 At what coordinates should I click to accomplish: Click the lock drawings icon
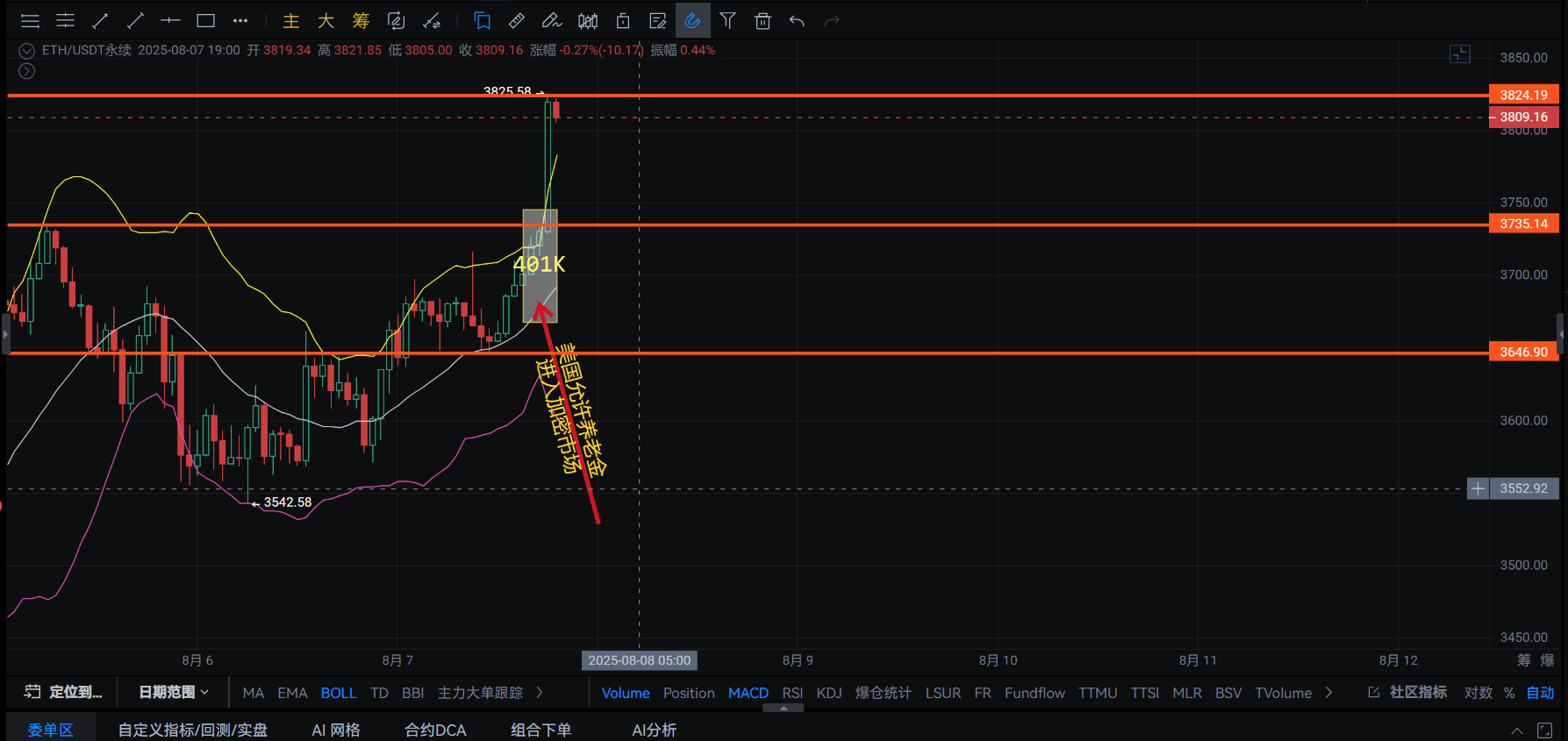pos(623,20)
